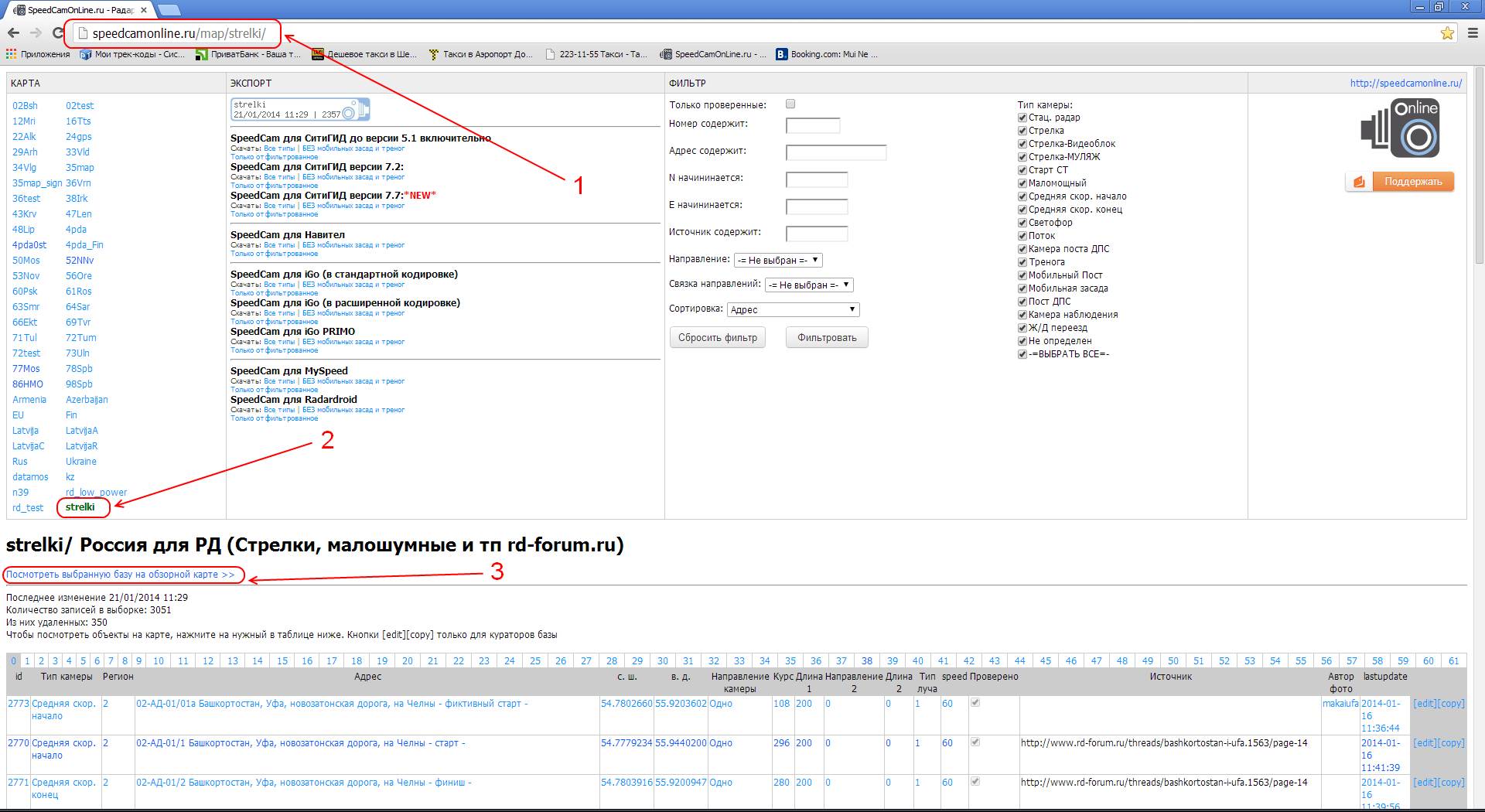Close the SpeedCamOnLine.ru browser tab

pyautogui.click(x=144, y=10)
